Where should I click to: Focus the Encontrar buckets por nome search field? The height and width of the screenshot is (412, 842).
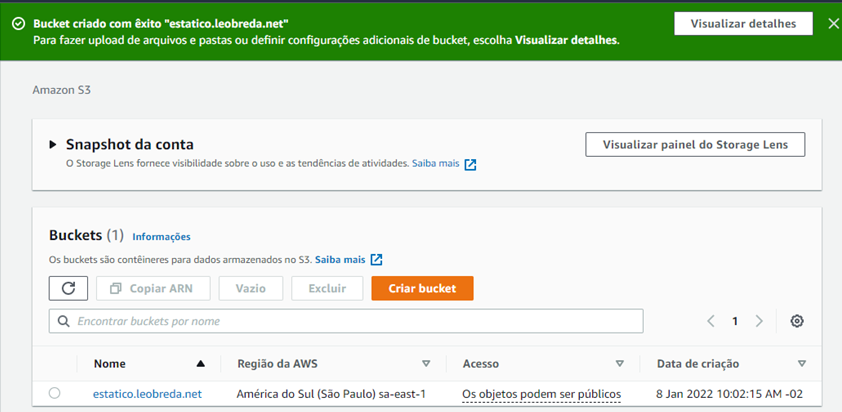(346, 321)
